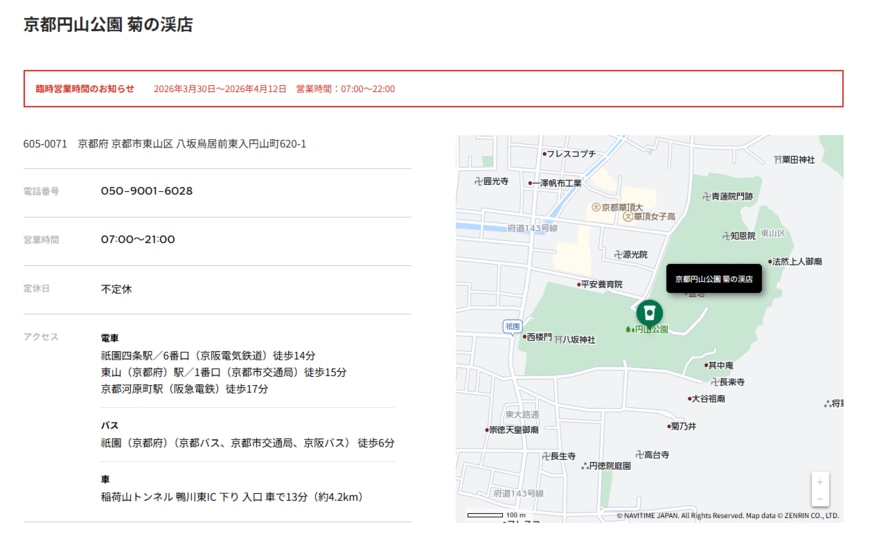
Task: Click the 京都華頂大 school icon
Action: click(x=596, y=207)
